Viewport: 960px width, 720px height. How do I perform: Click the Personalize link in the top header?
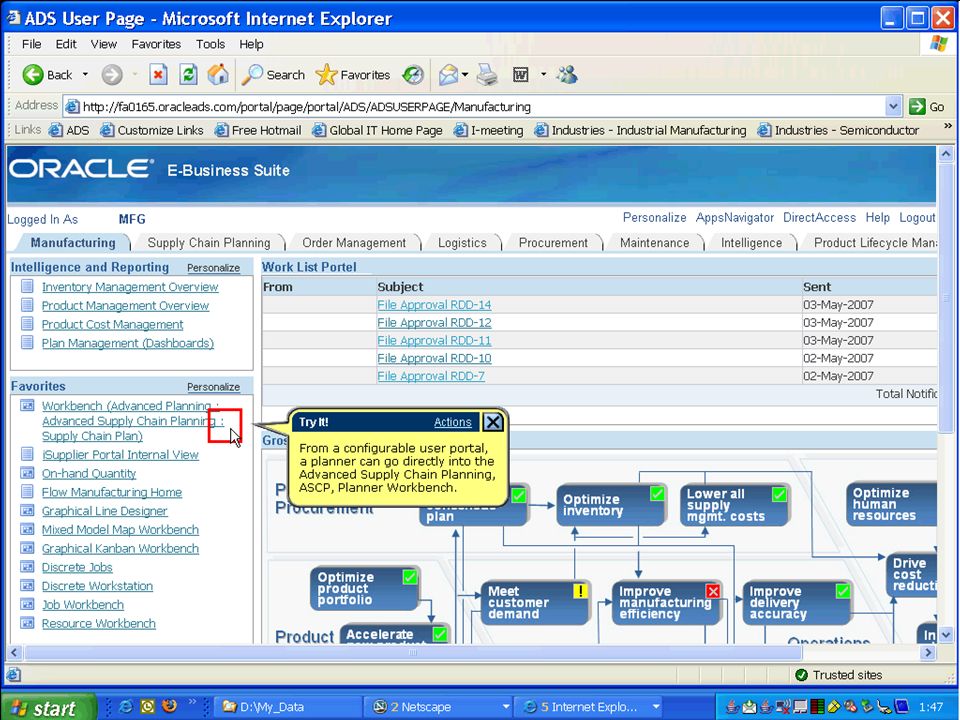tap(654, 217)
